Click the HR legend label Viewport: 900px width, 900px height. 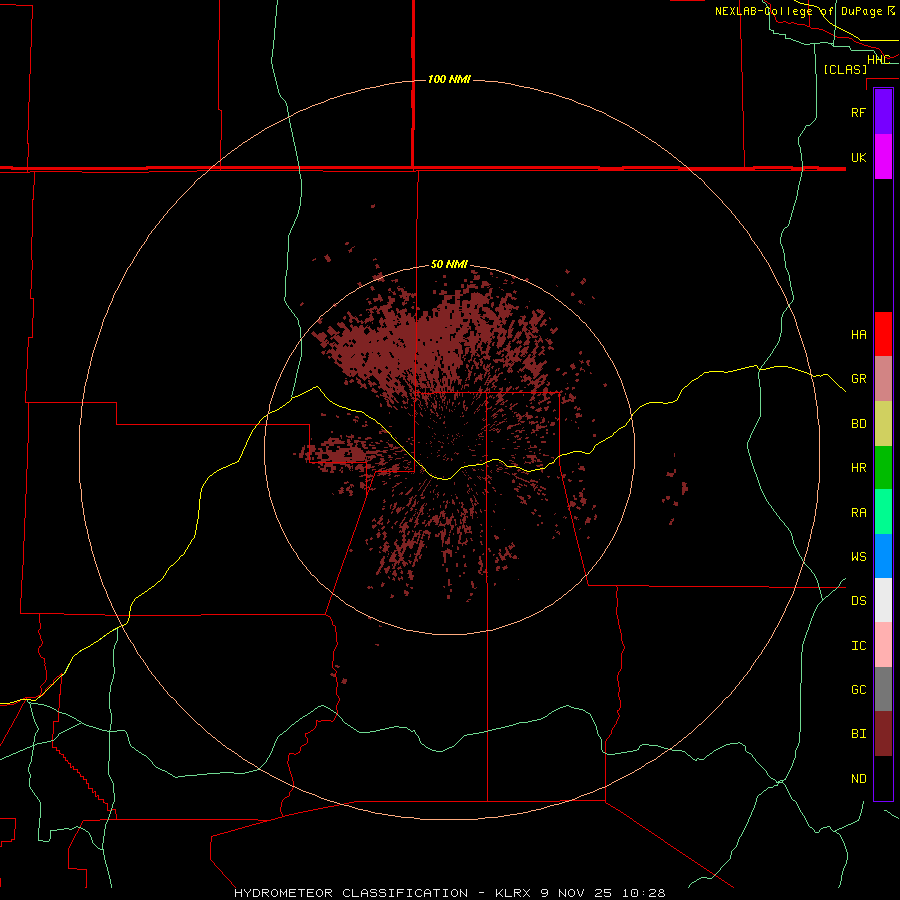tap(858, 468)
